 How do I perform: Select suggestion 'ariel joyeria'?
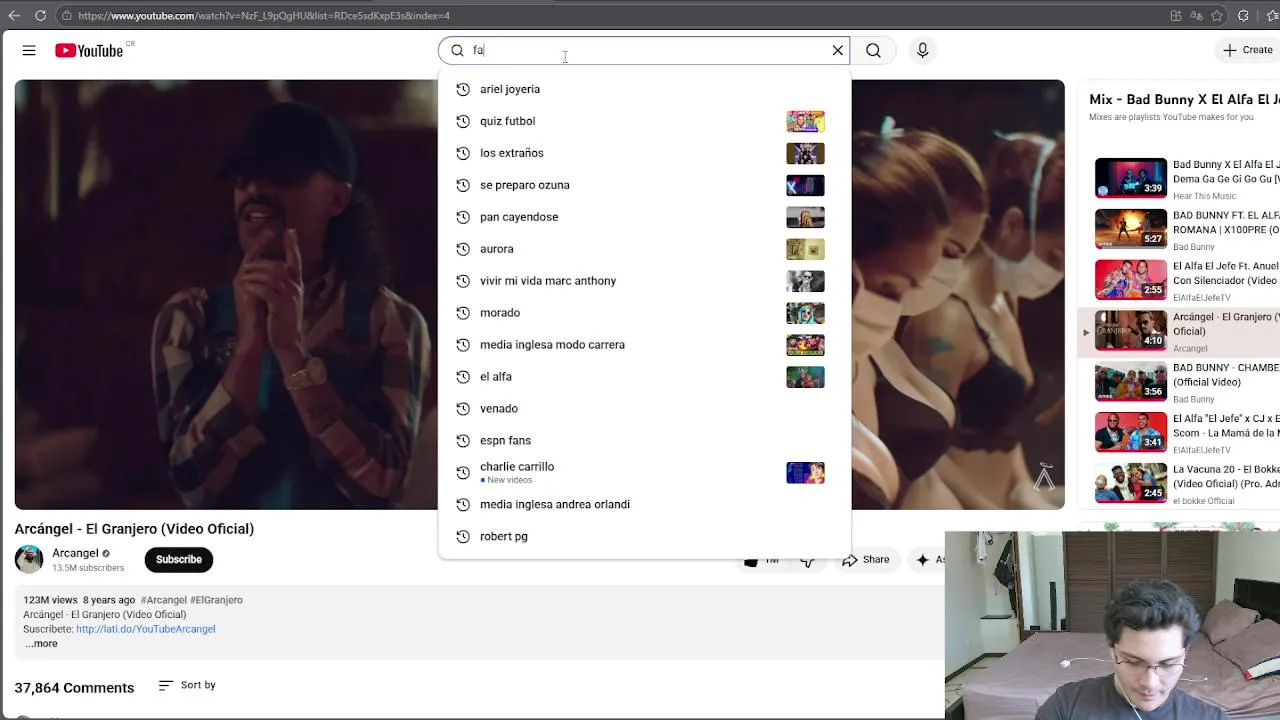click(x=644, y=89)
